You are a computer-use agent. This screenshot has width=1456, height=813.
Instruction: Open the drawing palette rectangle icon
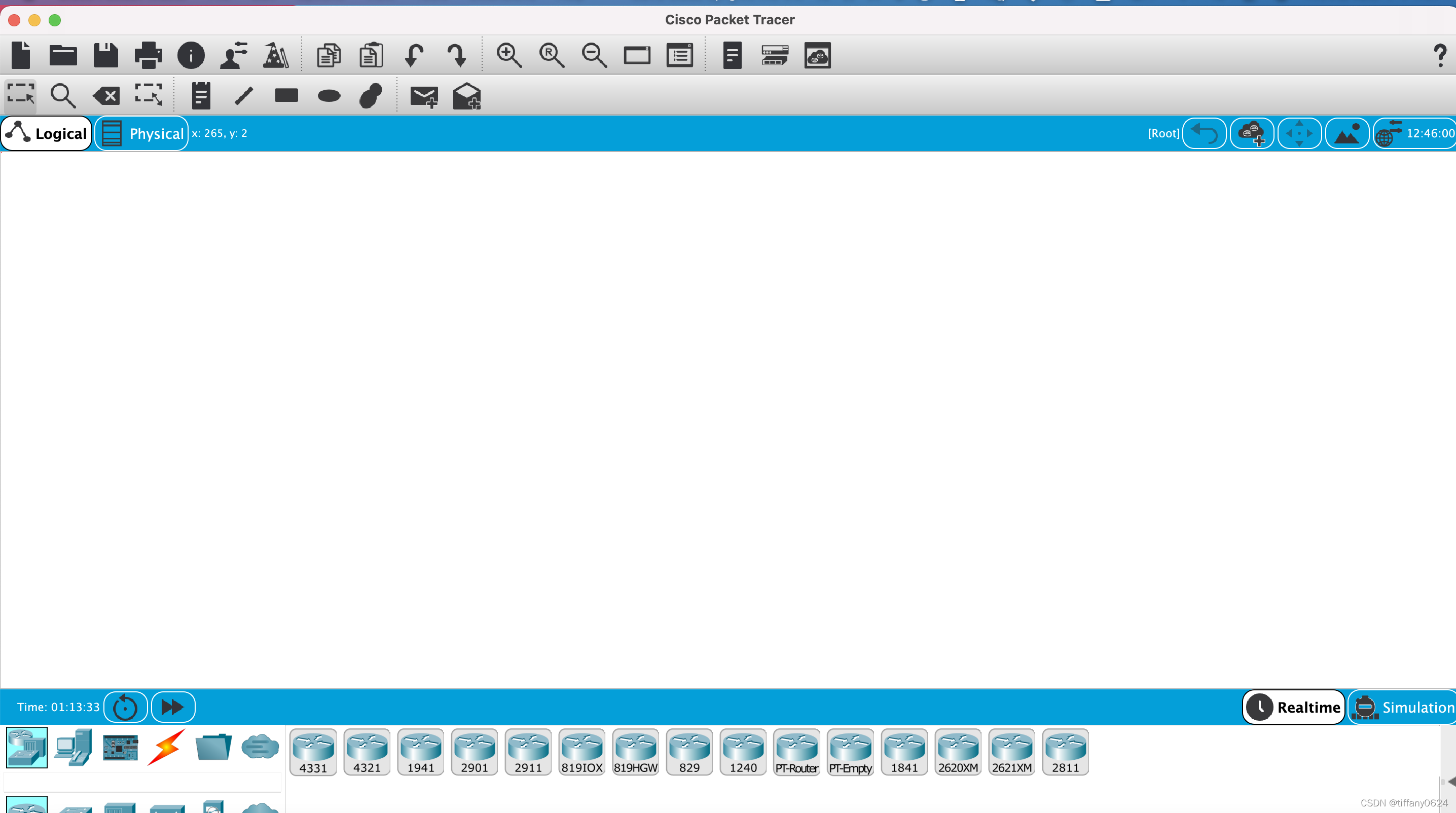(637, 55)
